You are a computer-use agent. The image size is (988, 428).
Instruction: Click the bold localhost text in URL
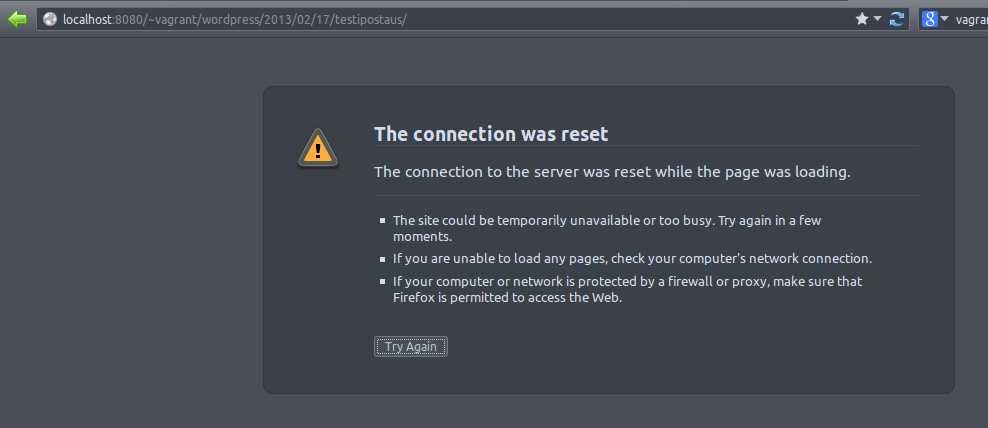(x=86, y=20)
